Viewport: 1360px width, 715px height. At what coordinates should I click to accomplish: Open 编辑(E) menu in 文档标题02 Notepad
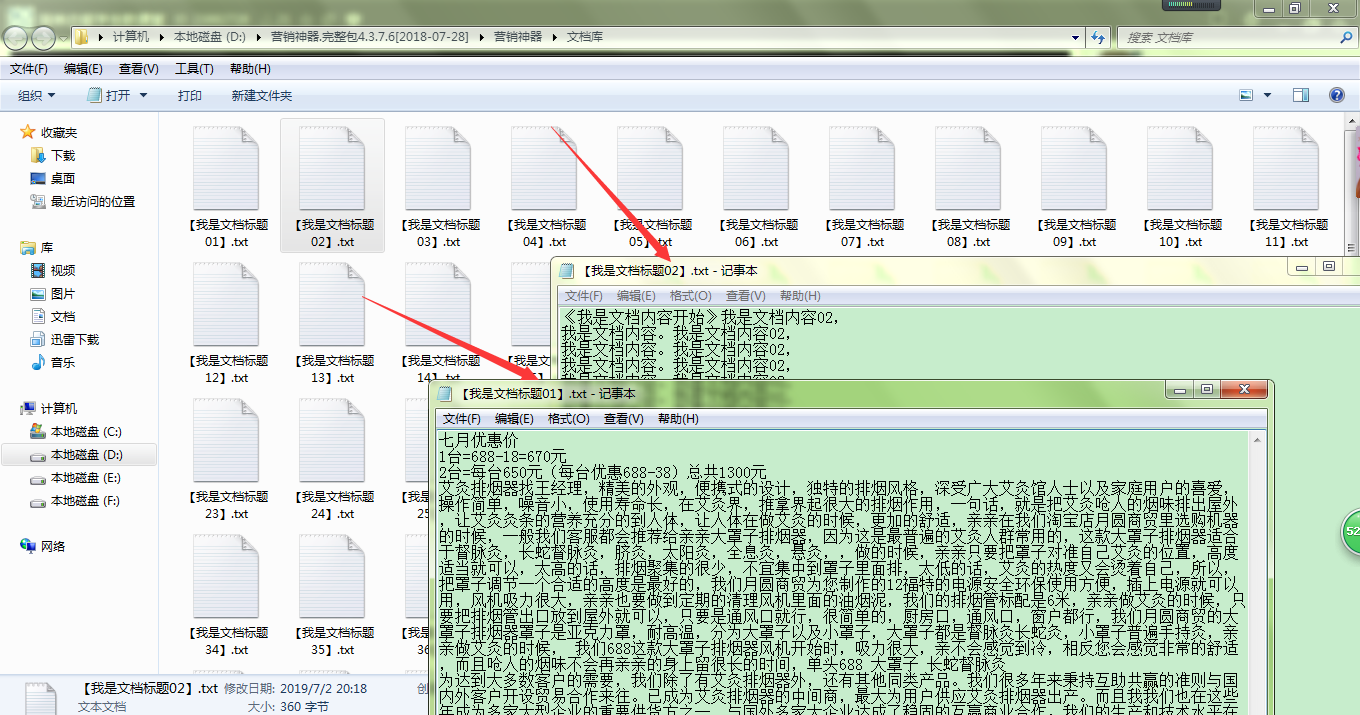point(636,296)
